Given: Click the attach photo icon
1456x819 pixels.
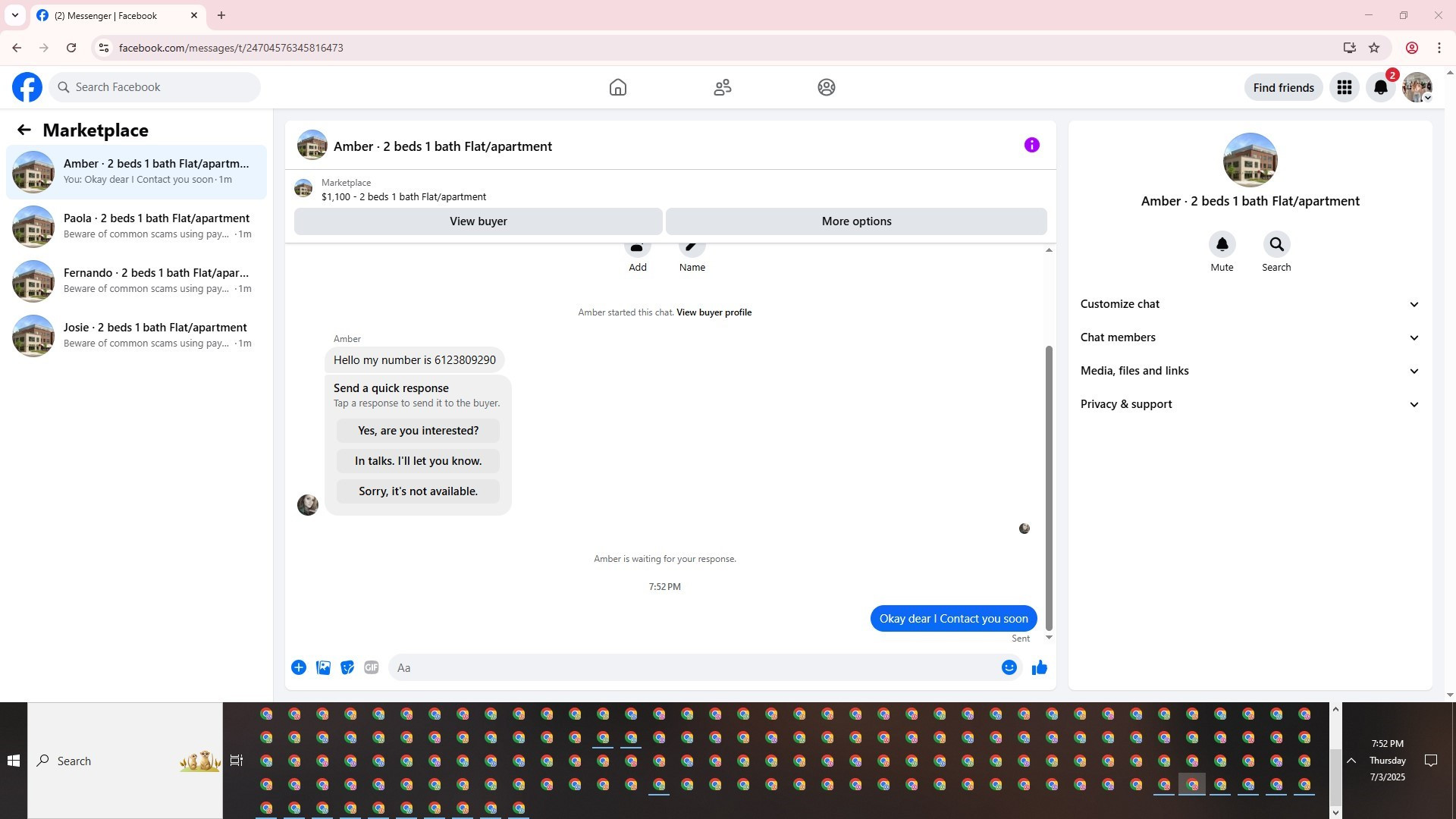Looking at the screenshot, I should pyautogui.click(x=323, y=667).
